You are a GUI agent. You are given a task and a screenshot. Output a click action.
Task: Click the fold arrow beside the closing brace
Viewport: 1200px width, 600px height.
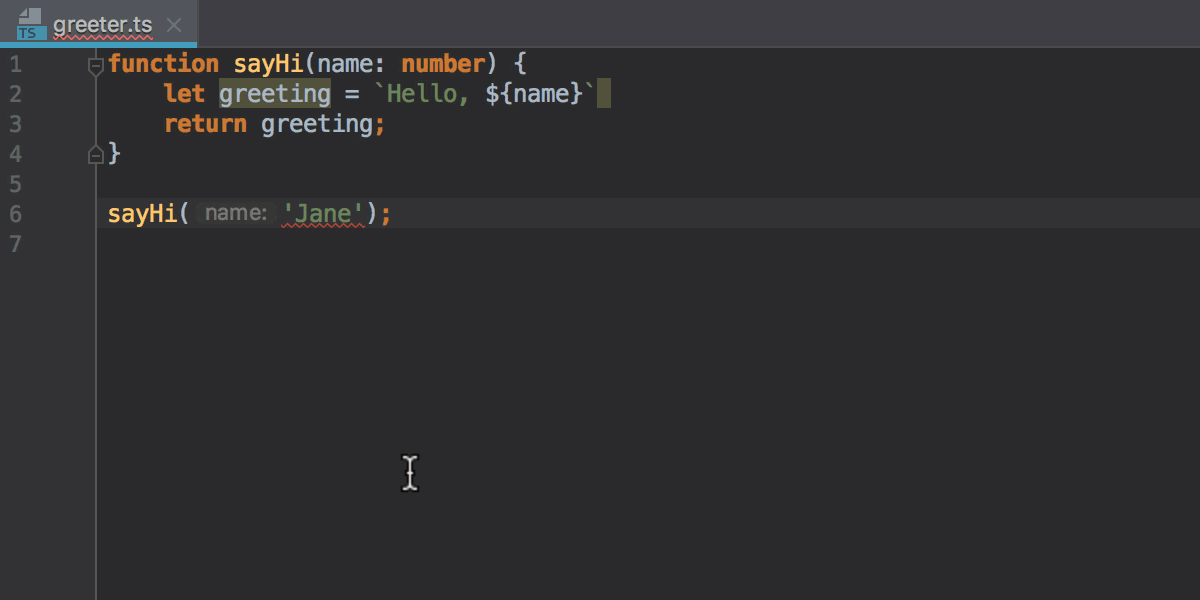pos(95,153)
